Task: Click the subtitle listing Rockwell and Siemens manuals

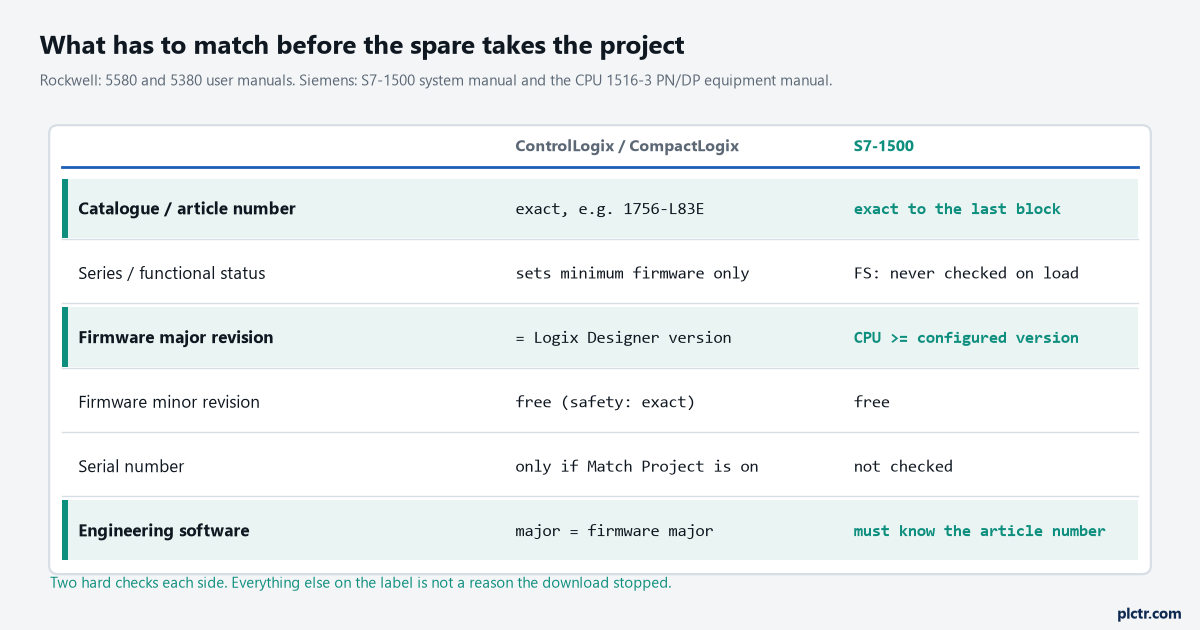Action: [x=436, y=80]
